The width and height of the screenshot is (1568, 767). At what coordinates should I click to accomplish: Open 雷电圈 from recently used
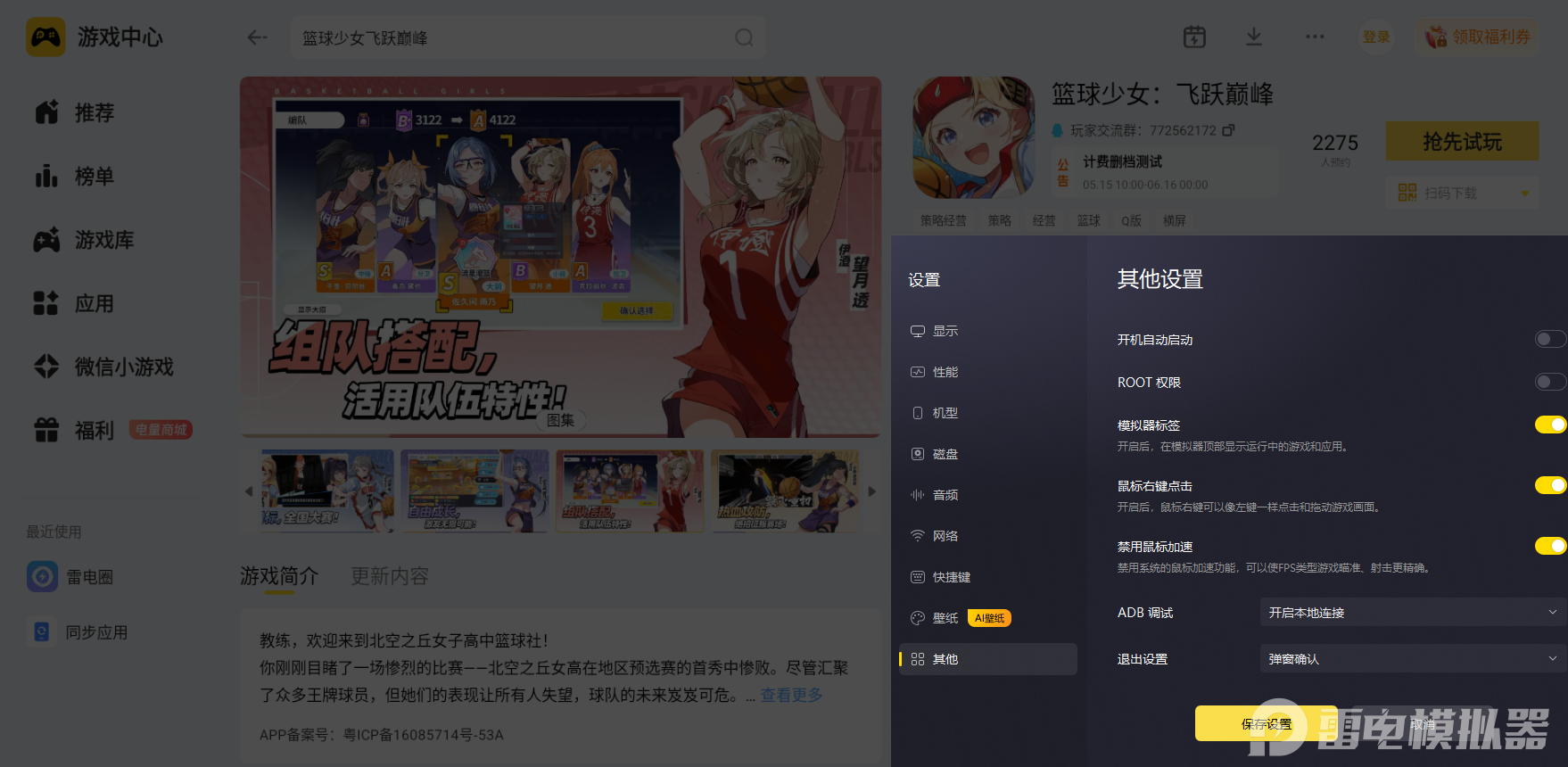(70, 577)
